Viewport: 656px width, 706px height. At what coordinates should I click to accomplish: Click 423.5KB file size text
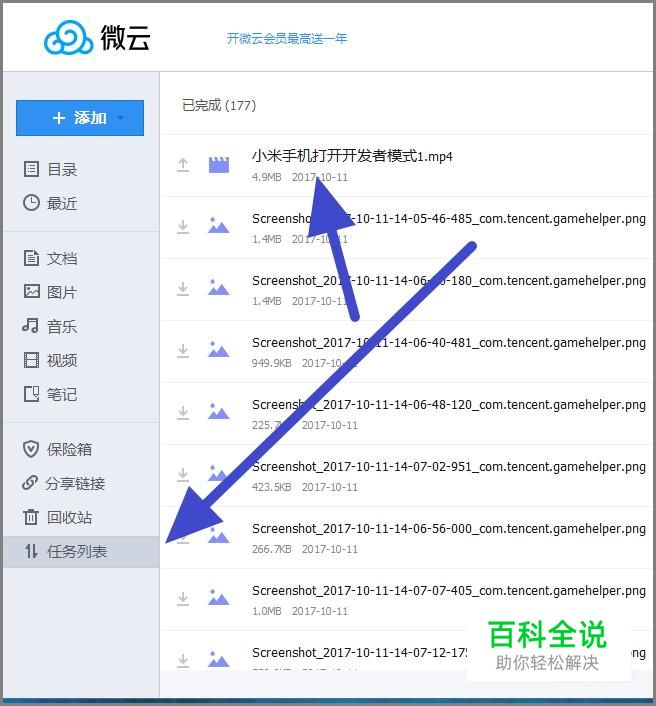coord(271,487)
